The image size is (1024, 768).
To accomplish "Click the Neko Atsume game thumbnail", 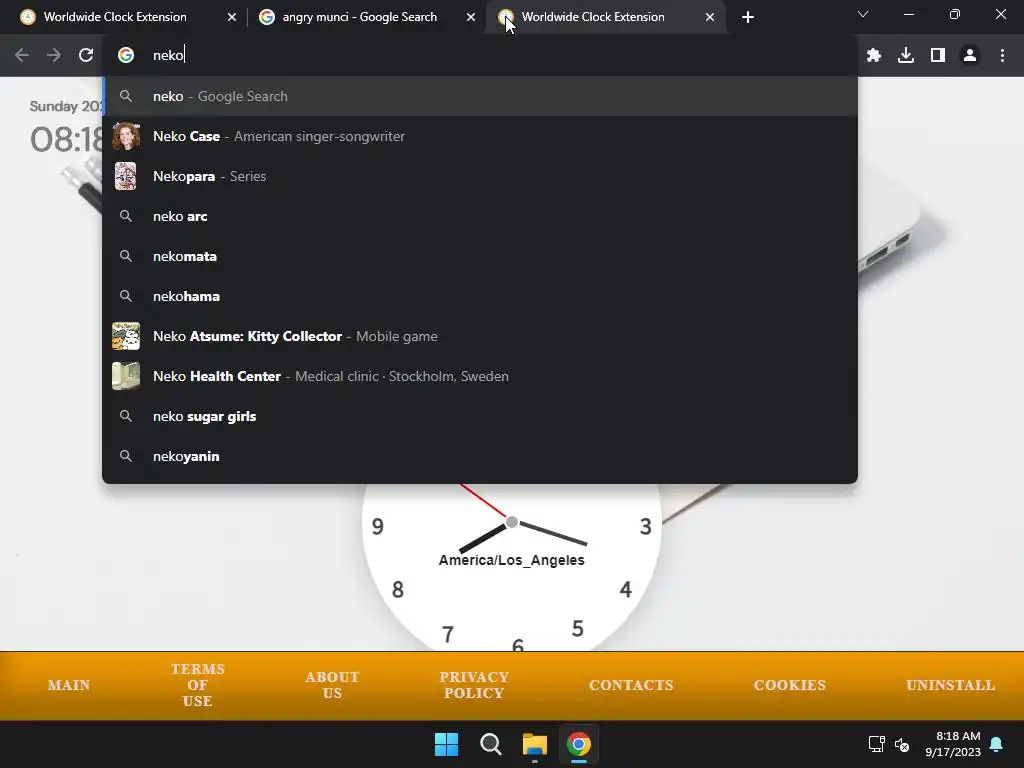I will point(126,336).
